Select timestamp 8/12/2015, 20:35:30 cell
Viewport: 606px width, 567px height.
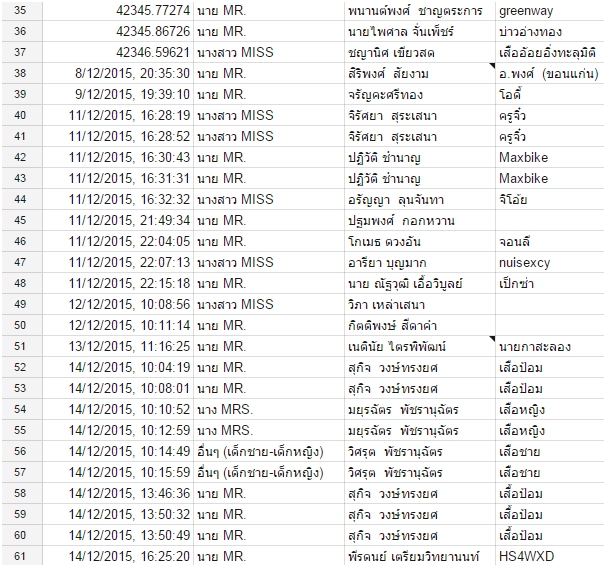point(118,73)
